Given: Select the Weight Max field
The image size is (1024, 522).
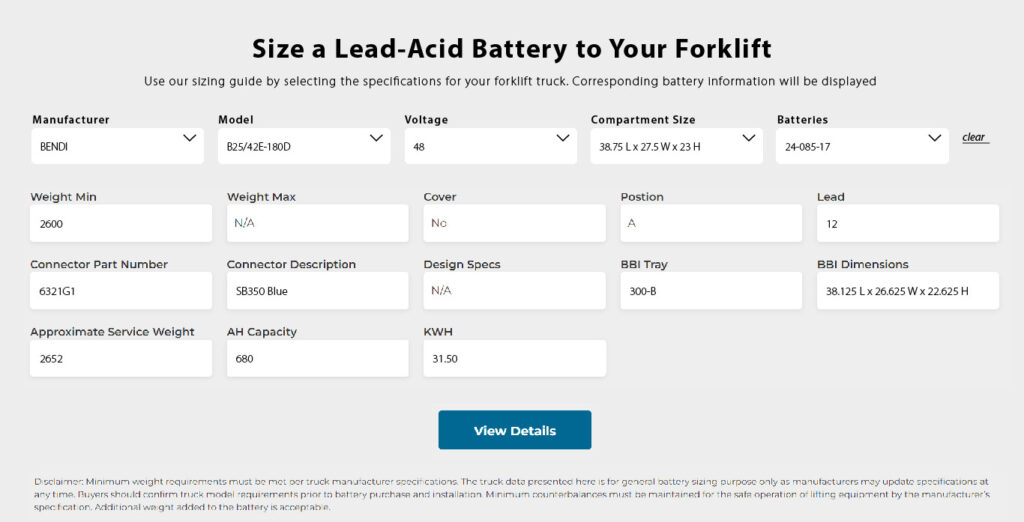Looking at the screenshot, I should pyautogui.click(x=317, y=224).
